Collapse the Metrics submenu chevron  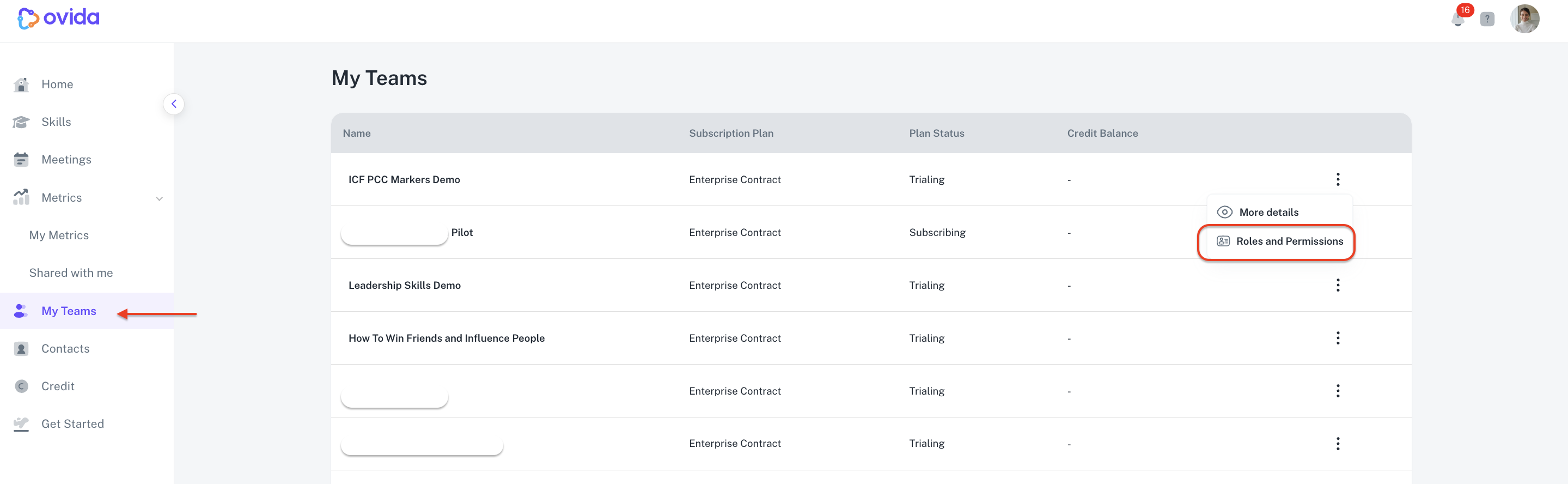pyautogui.click(x=160, y=198)
